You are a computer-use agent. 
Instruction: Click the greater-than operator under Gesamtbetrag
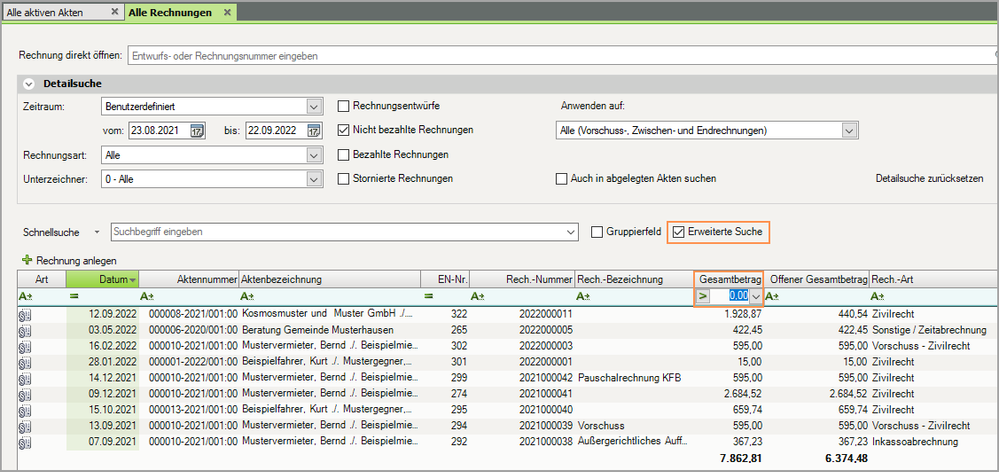pyautogui.click(x=703, y=296)
